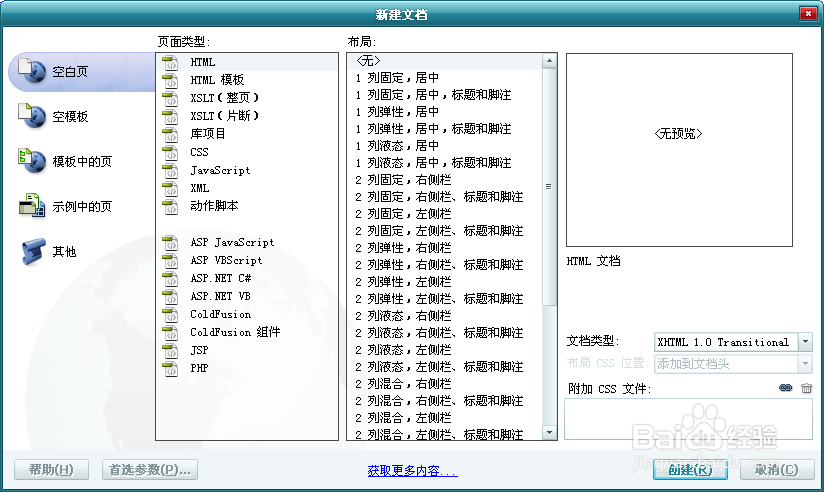The height and width of the screenshot is (492, 824).
Task: Select layout 1 列弹性，居中，标题和脚注
Action: pos(433,129)
